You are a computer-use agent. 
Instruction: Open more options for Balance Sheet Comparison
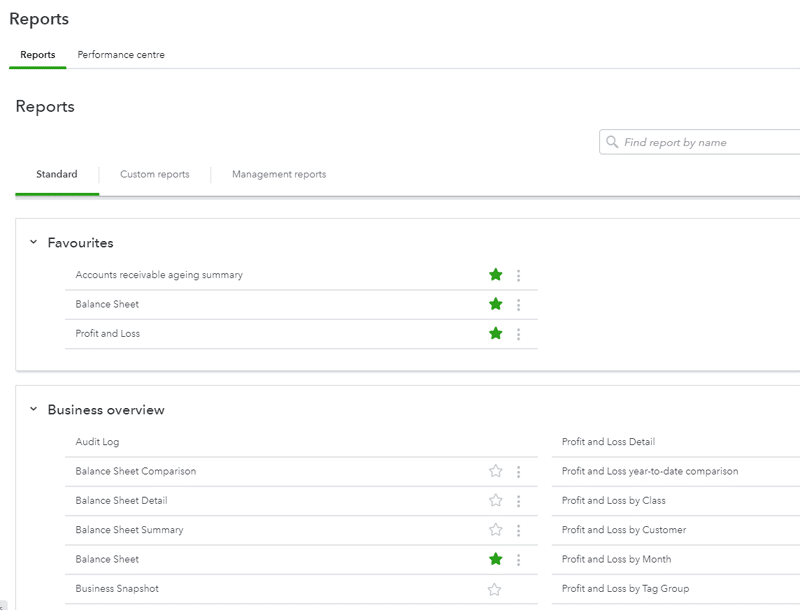pyautogui.click(x=518, y=472)
